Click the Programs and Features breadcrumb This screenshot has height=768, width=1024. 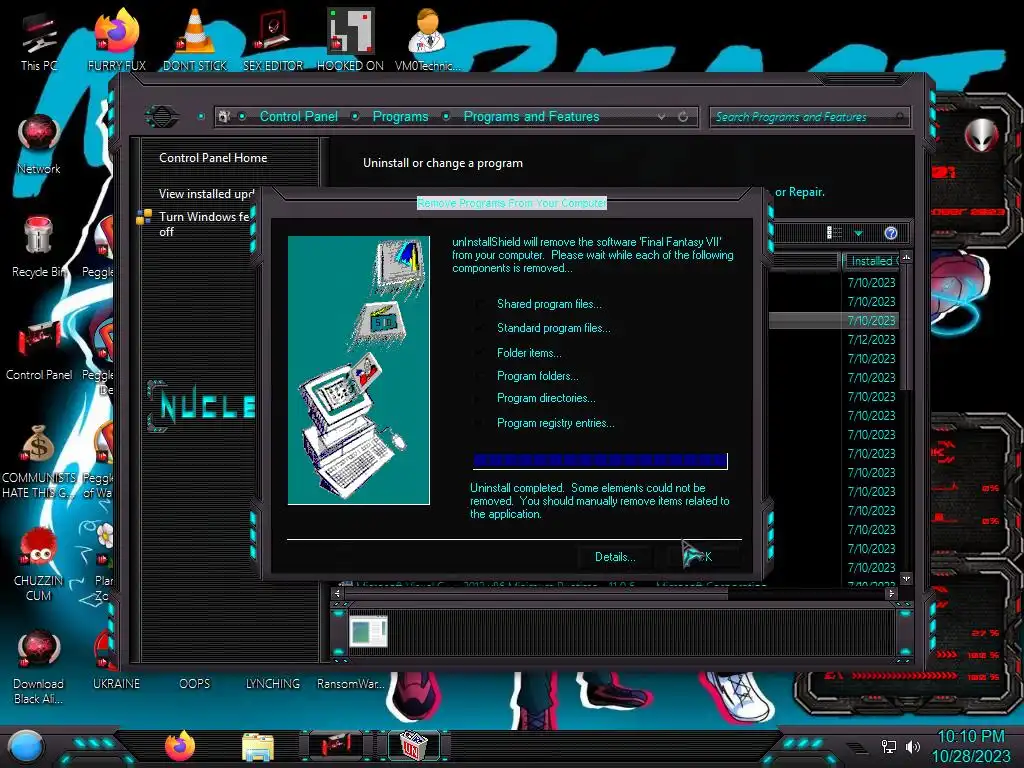(531, 116)
